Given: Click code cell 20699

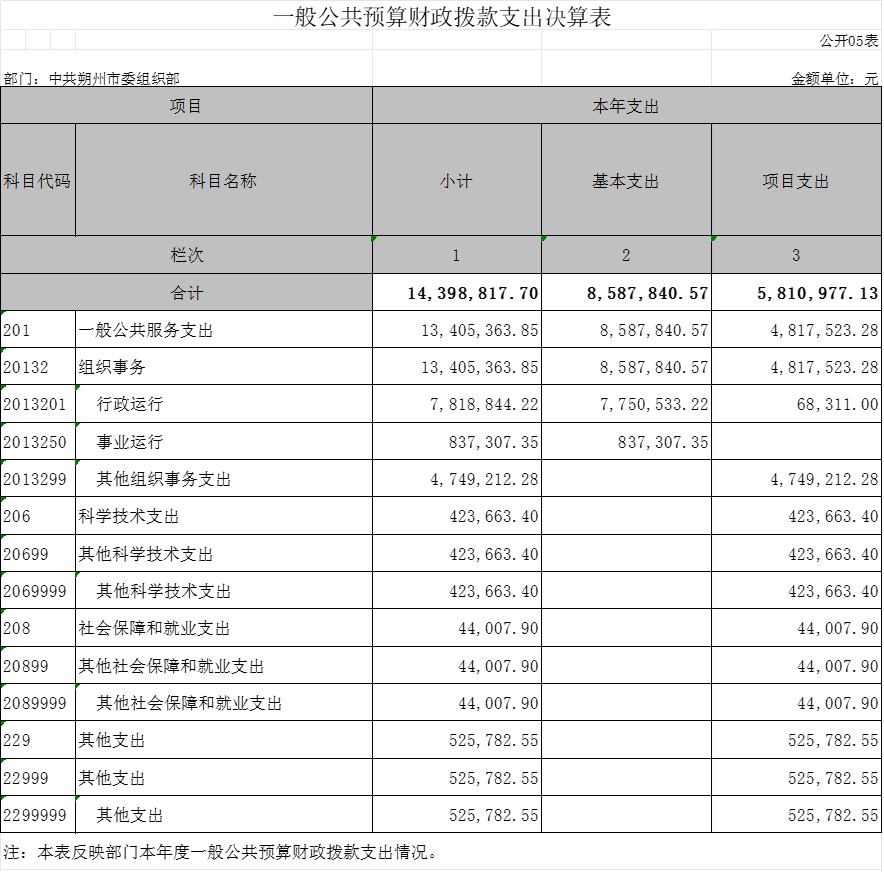Looking at the screenshot, I should (x=38, y=554).
